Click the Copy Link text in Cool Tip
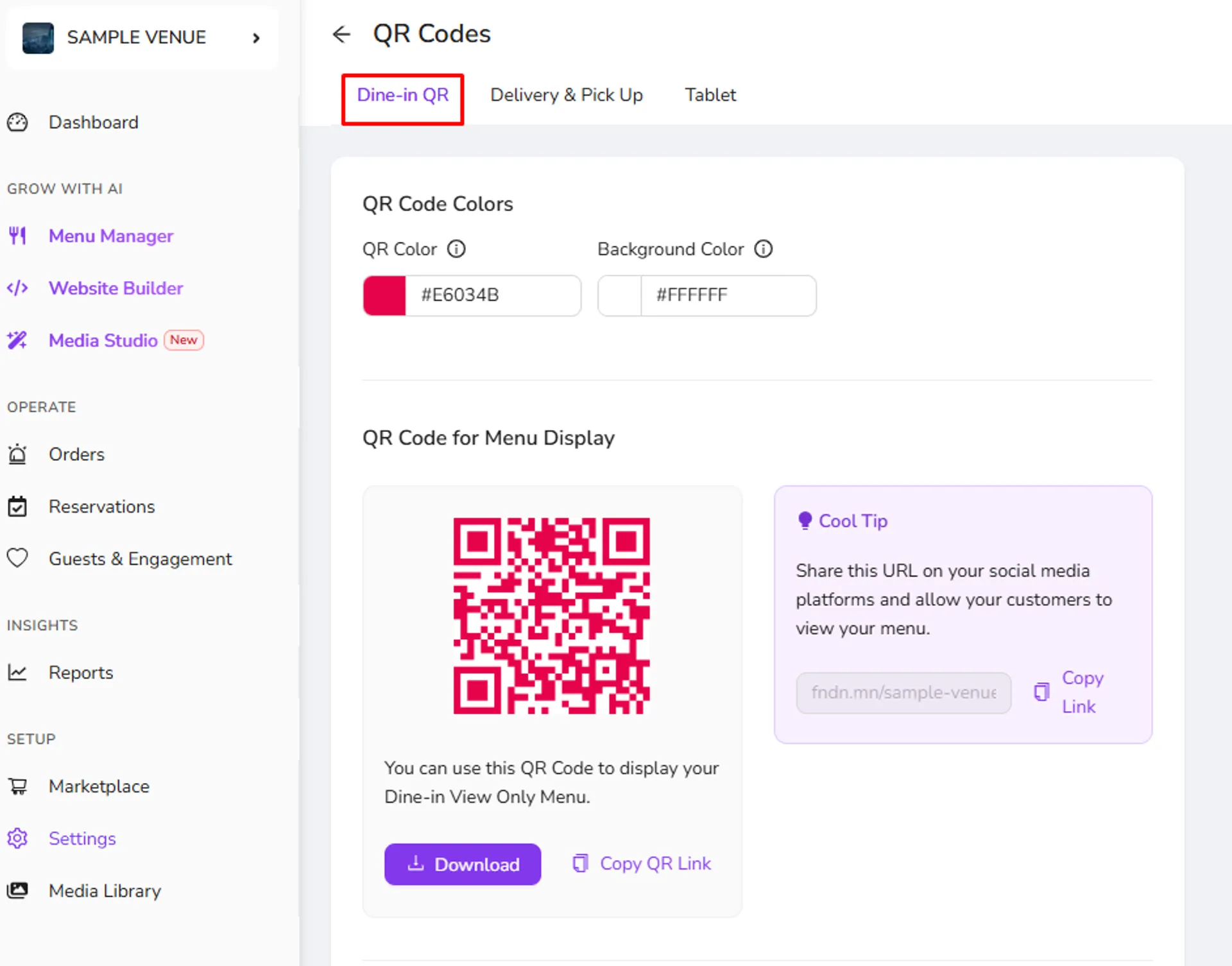Viewport: 1232px width, 966px height. 1082,692
